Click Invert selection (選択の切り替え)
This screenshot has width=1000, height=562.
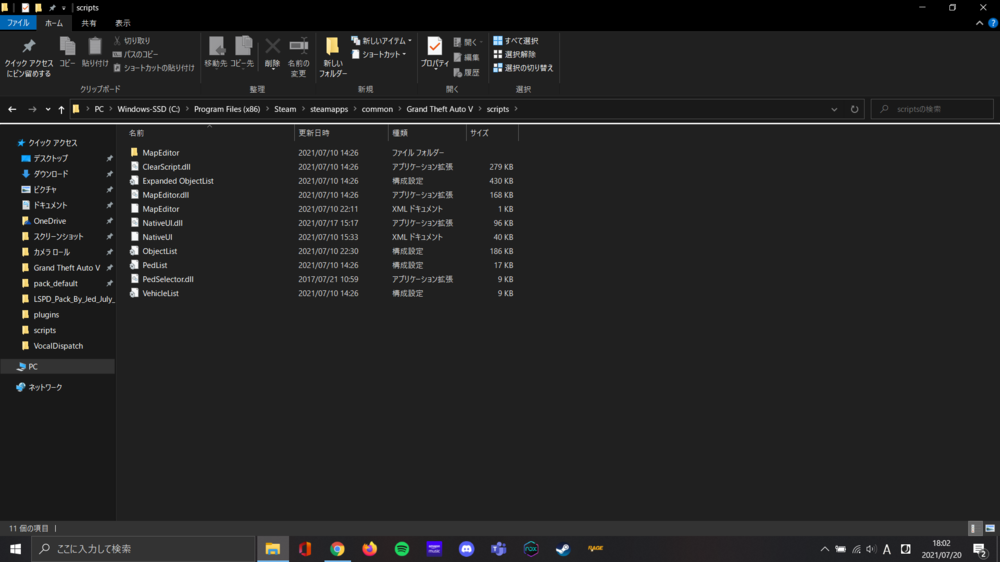coord(523,68)
